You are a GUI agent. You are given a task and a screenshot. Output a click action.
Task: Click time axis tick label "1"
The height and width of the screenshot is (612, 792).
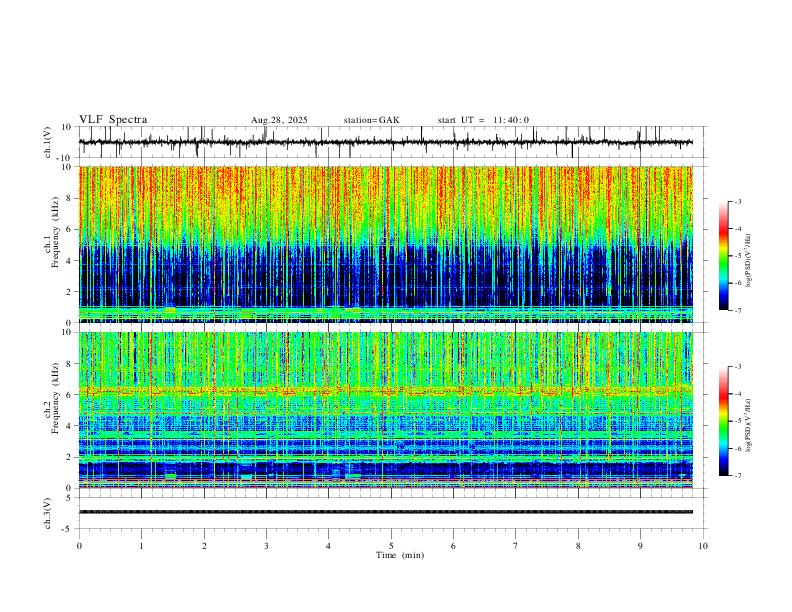[141, 546]
